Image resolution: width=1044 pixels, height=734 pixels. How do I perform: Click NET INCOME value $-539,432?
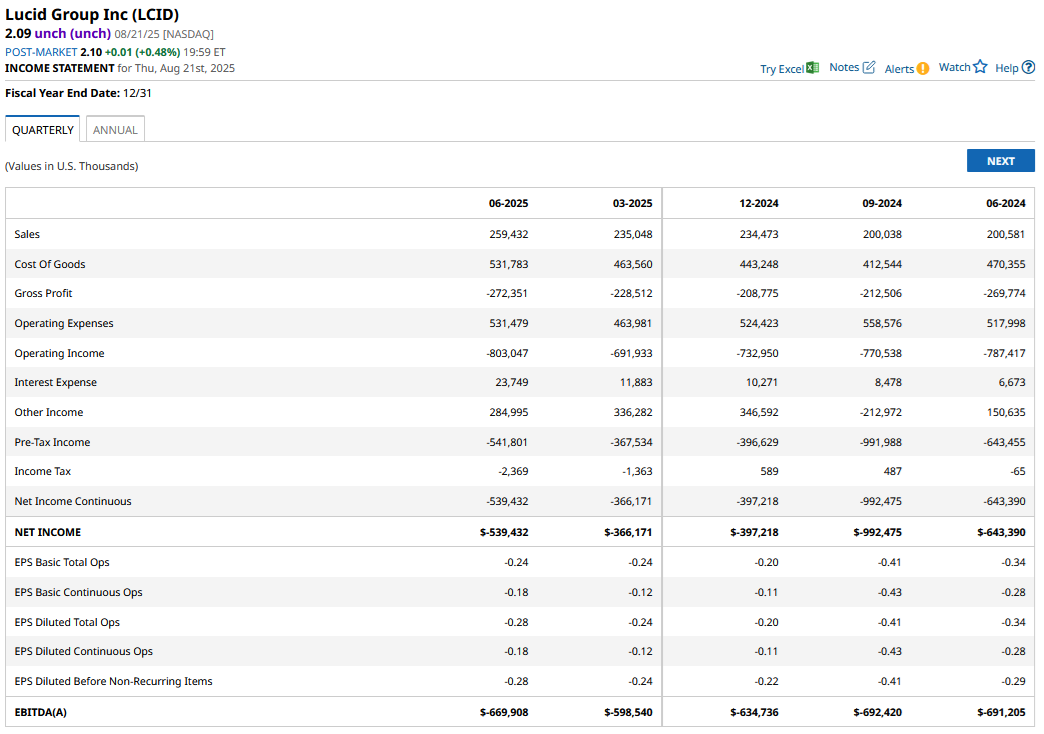click(x=504, y=532)
